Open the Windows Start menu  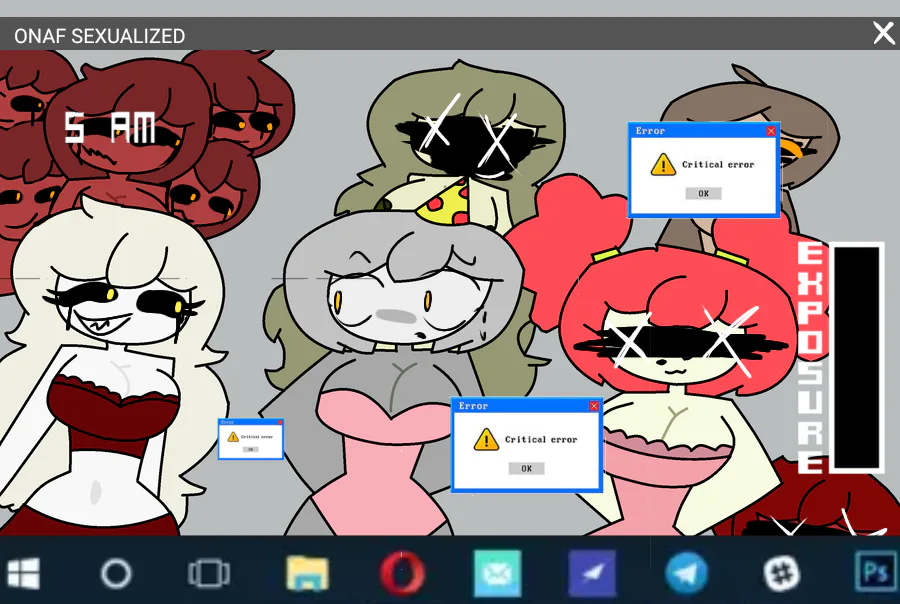tap(24, 573)
